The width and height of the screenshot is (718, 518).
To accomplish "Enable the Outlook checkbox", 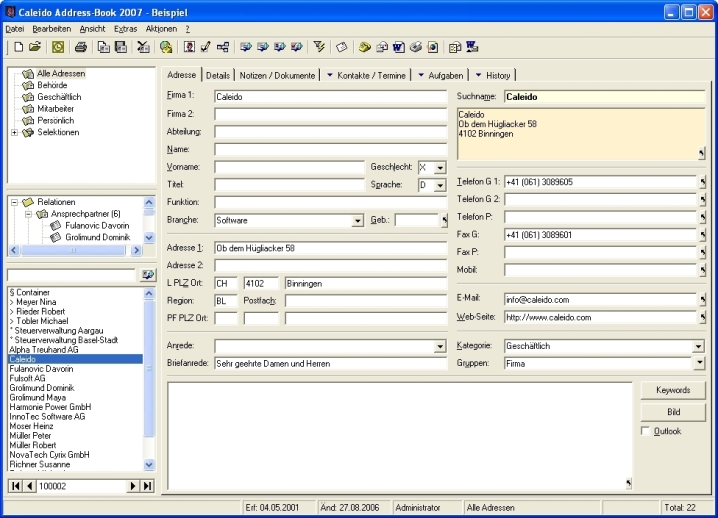I will [645, 431].
